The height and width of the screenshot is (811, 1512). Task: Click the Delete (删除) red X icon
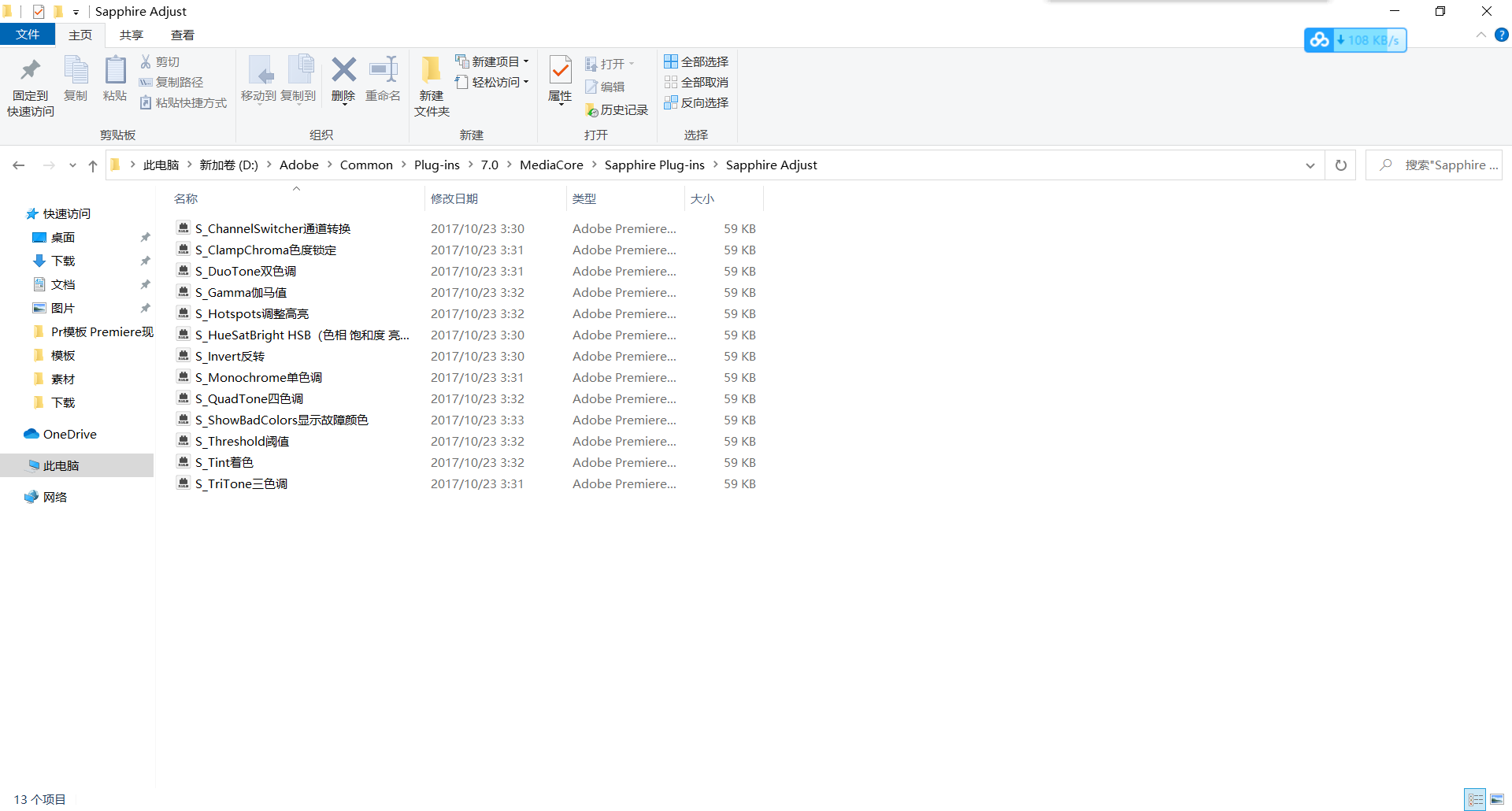(x=343, y=71)
